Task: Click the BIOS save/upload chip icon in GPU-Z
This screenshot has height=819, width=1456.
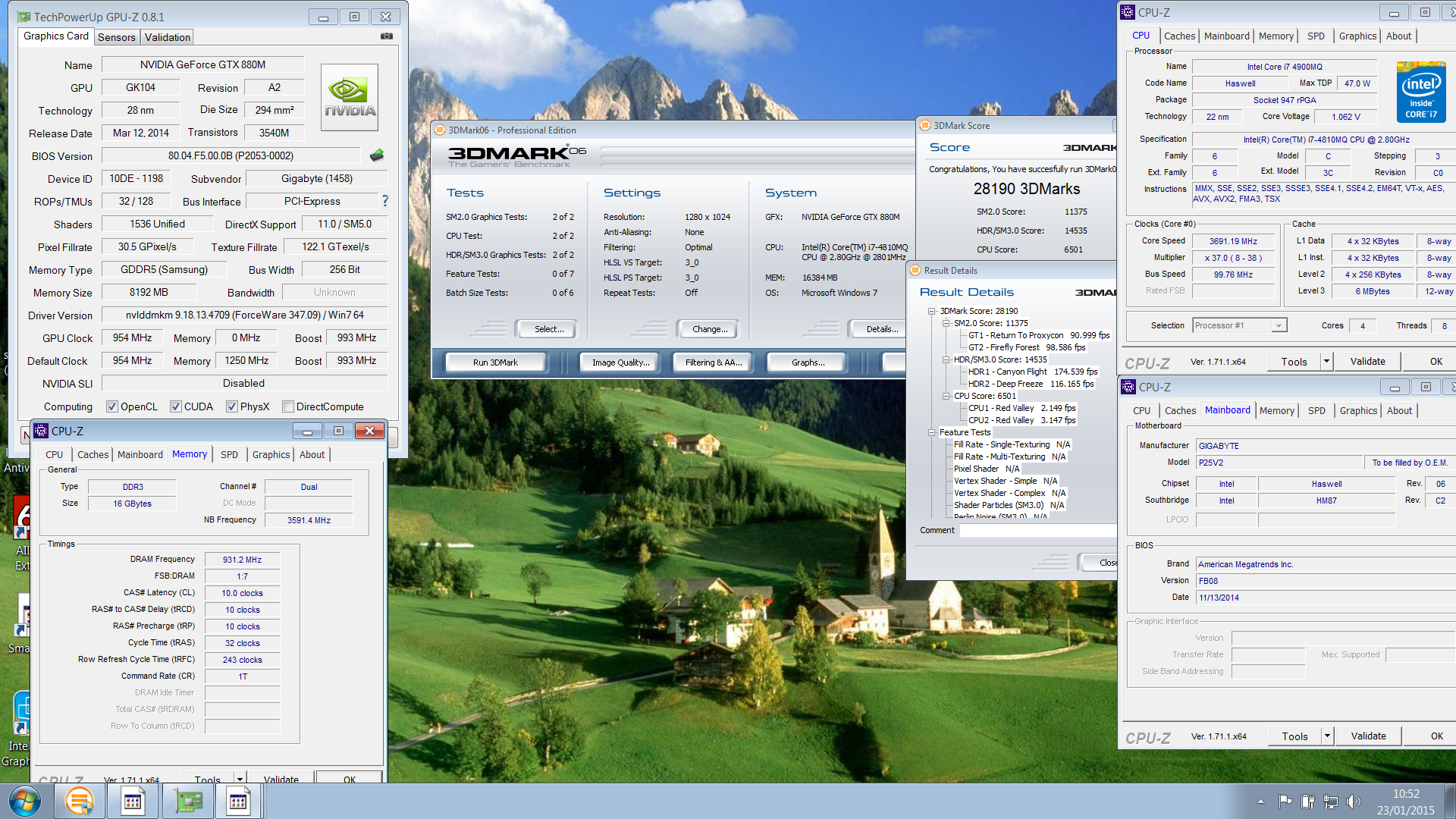Action: pyautogui.click(x=377, y=155)
